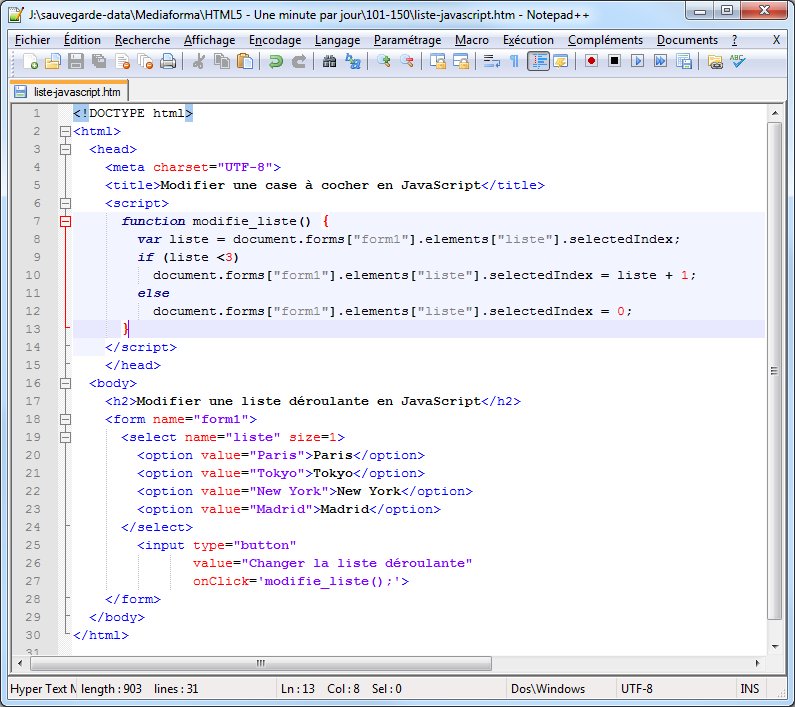Collapse the function modifie_liste fold marker
This screenshot has width=795, height=707.
66,221
